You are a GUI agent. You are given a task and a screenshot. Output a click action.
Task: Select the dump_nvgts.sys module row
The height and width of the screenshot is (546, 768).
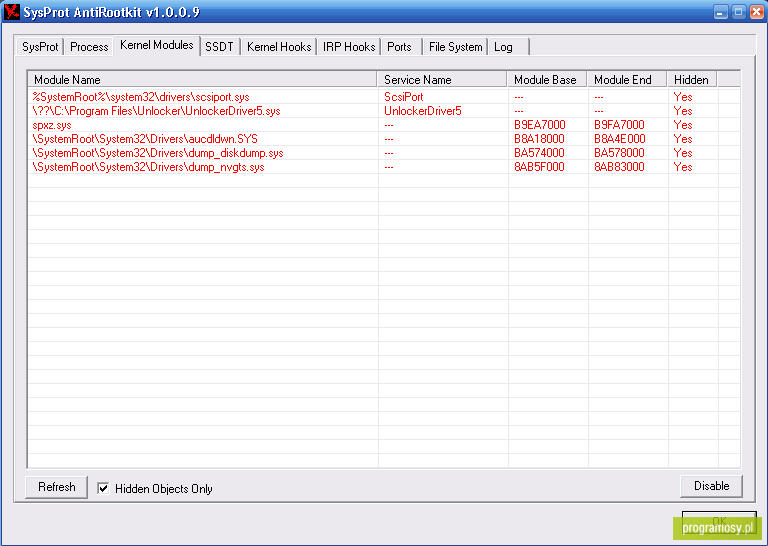coord(384,167)
